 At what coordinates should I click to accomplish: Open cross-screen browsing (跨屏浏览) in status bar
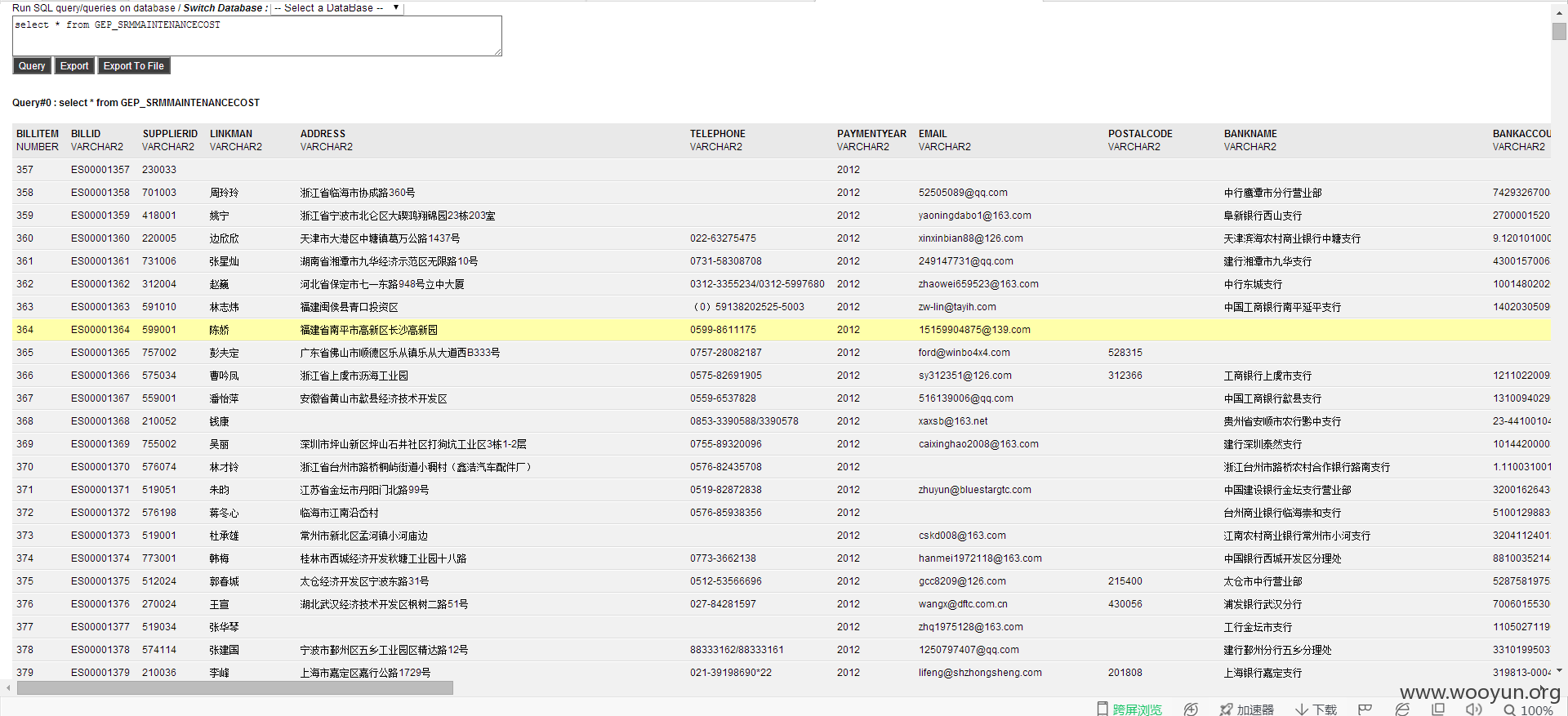(1129, 709)
